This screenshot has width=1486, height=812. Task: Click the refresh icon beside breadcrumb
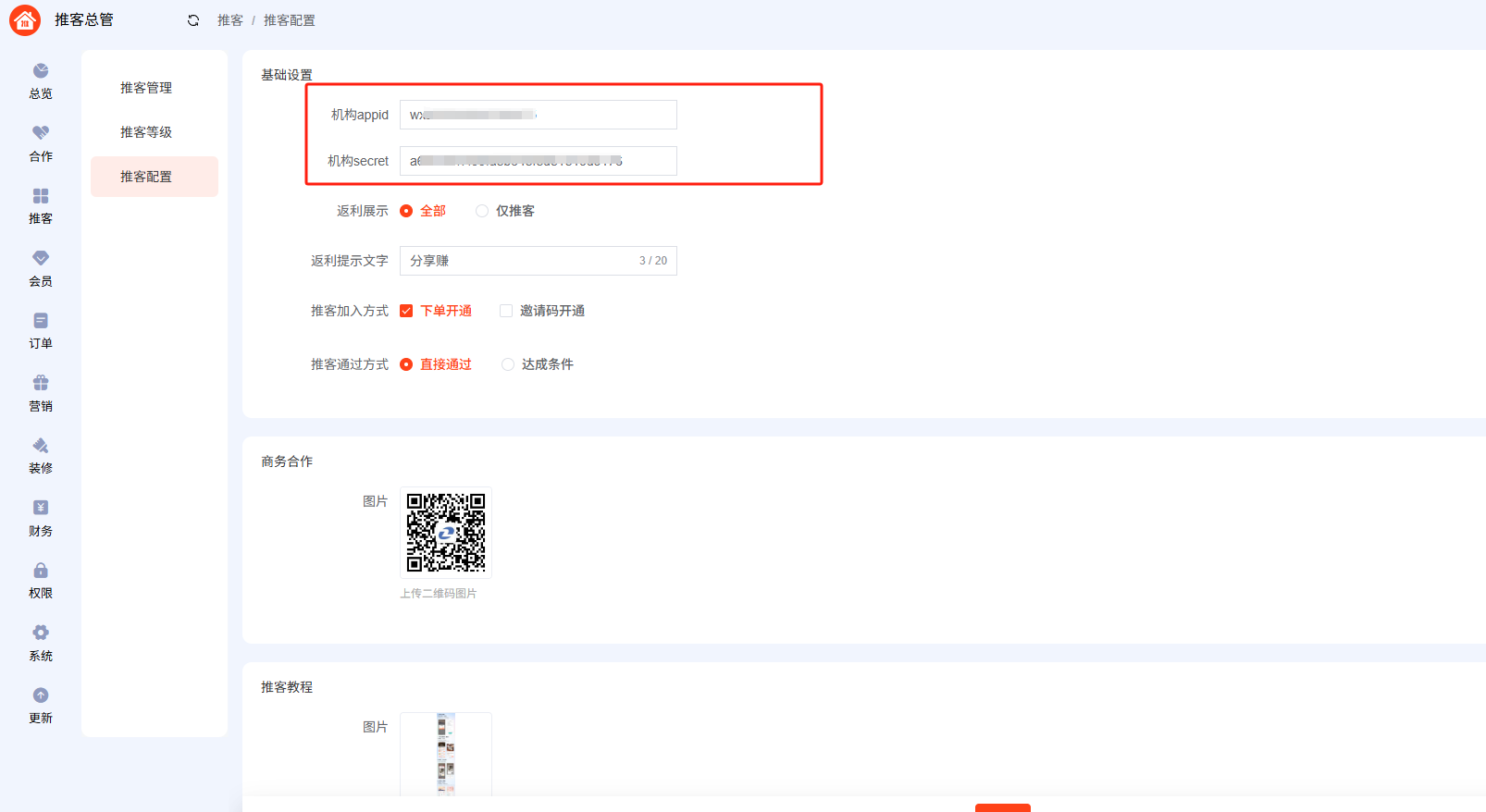point(193,20)
